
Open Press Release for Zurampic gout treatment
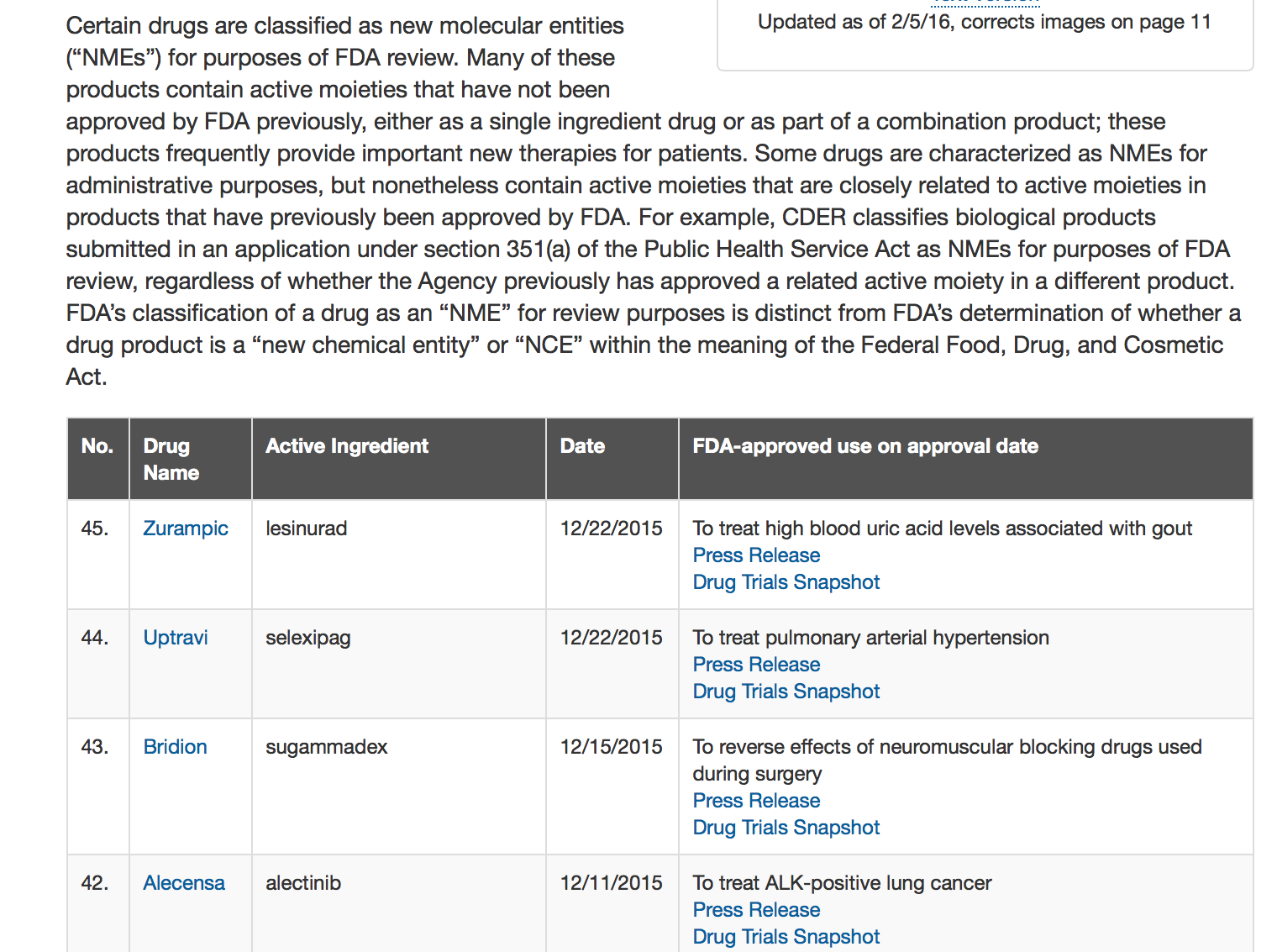(x=756, y=555)
